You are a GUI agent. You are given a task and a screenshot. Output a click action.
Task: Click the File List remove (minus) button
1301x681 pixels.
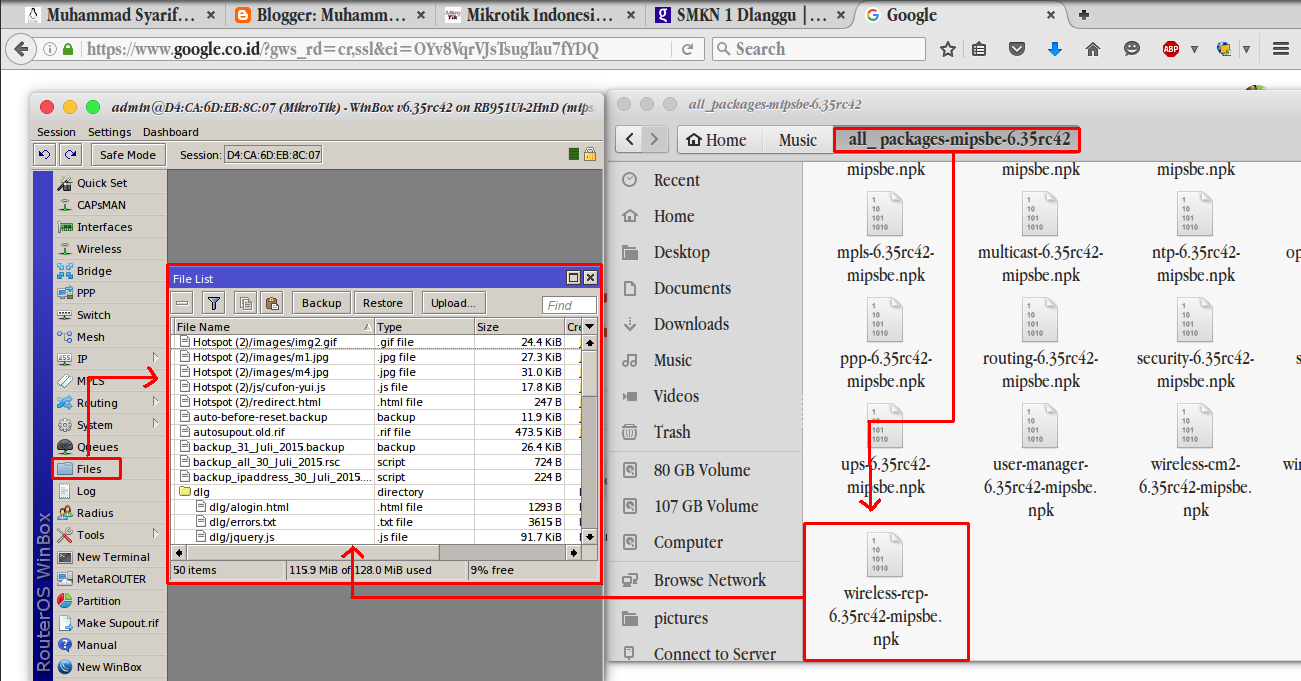[x=183, y=303]
